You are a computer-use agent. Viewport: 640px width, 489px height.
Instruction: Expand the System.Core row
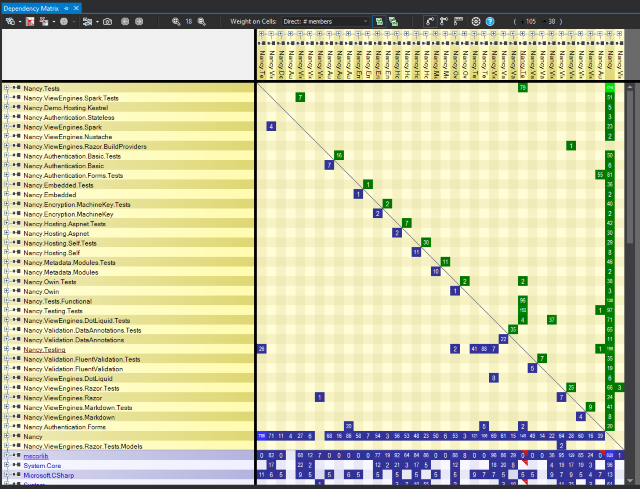click(6, 465)
